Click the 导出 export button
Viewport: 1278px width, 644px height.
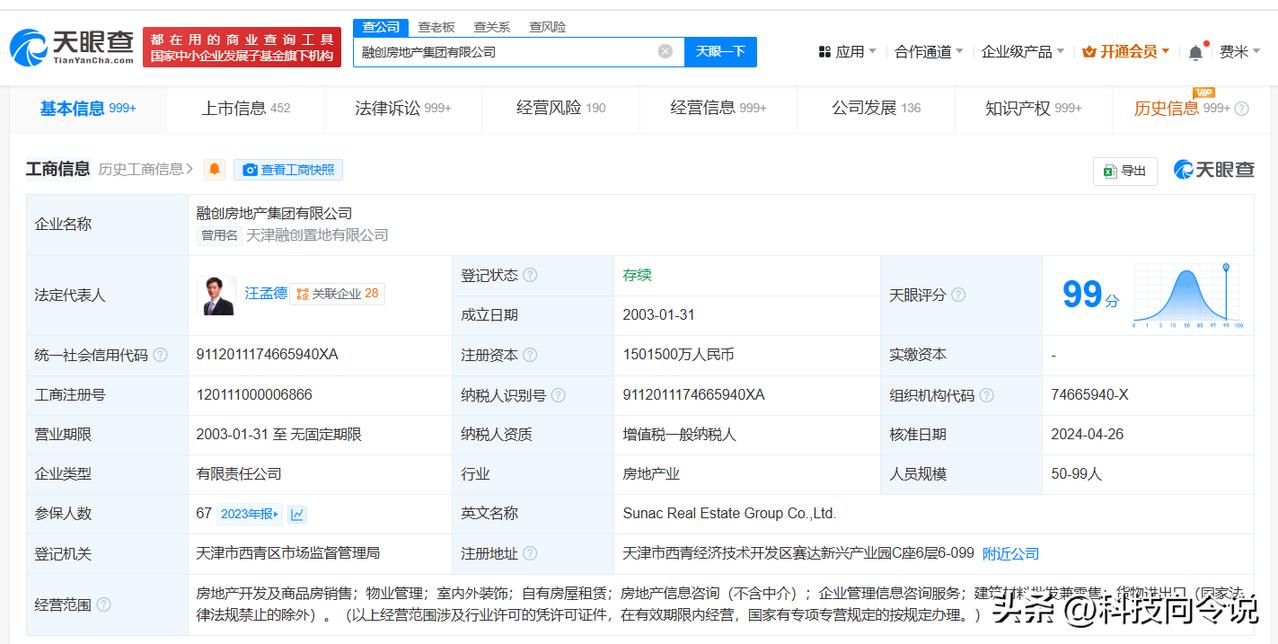(1125, 171)
